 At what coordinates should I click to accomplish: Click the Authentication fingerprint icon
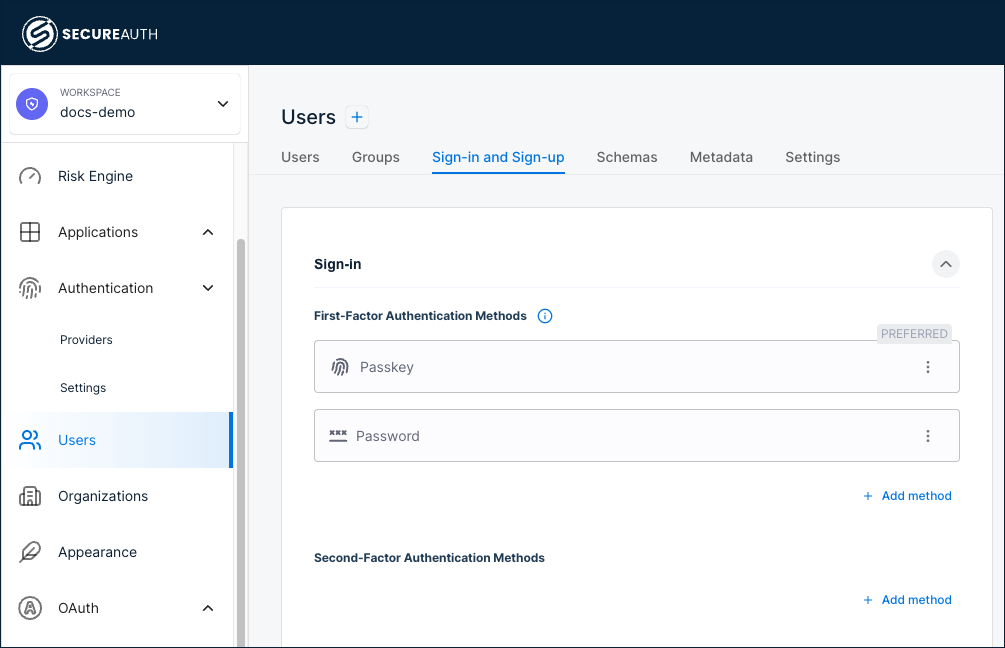pos(30,288)
